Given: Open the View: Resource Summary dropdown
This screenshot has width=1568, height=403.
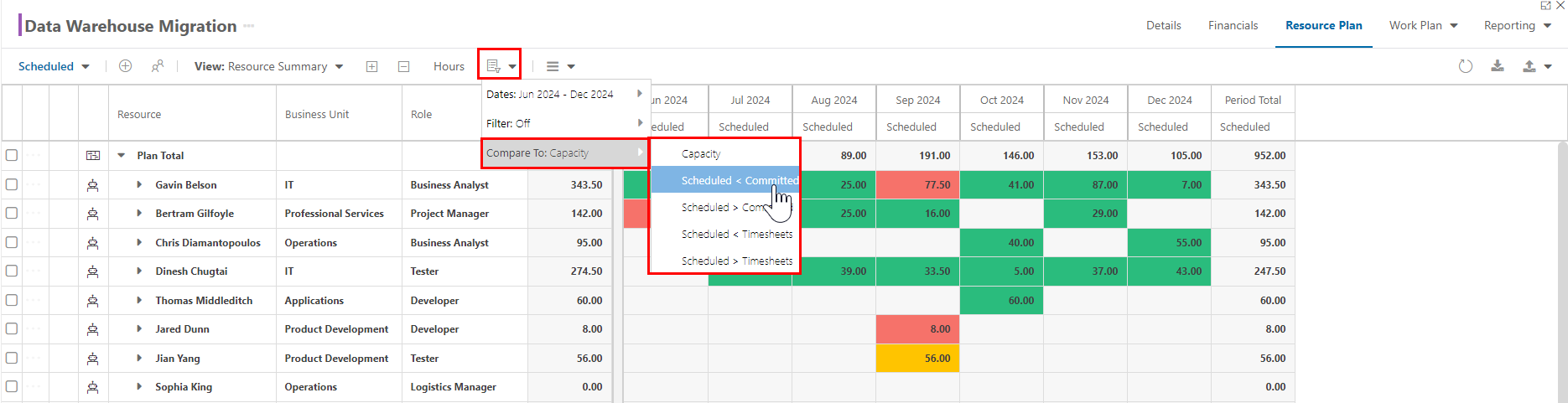Looking at the screenshot, I should pyautogui.click(x=268, y=66).
